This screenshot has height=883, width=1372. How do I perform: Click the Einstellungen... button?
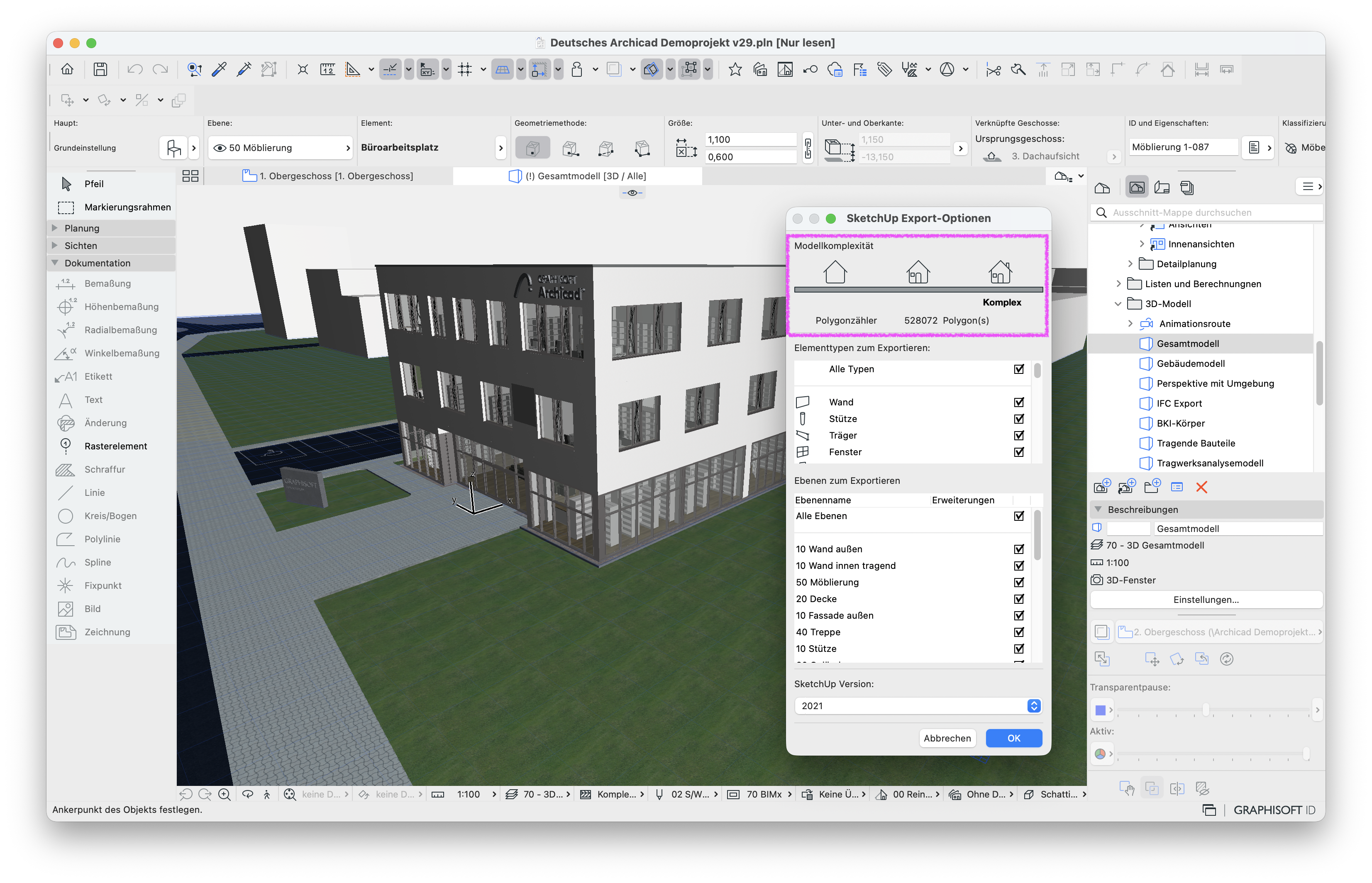click(1206, 600)
